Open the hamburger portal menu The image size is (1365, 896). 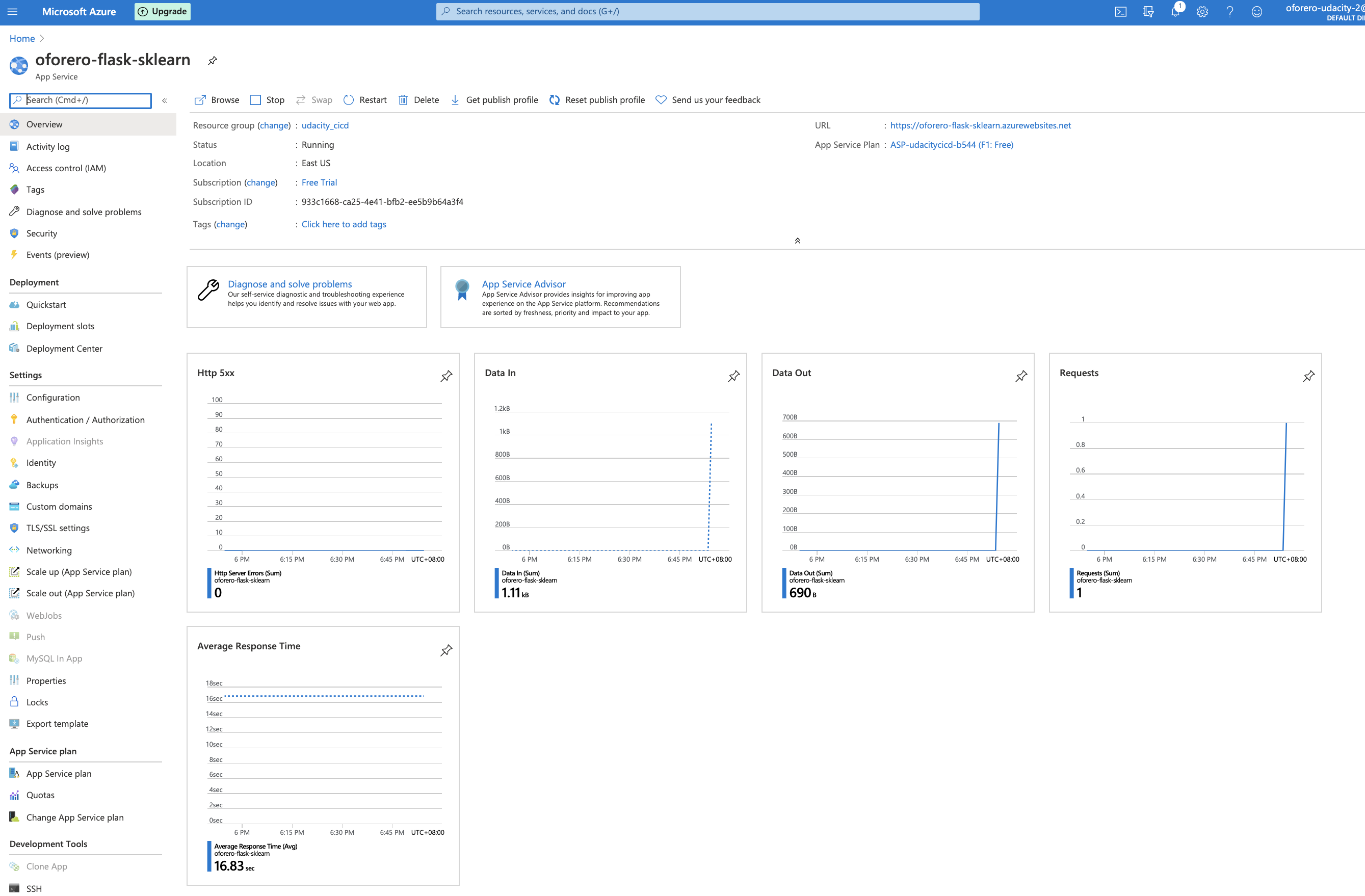point(13,12)
